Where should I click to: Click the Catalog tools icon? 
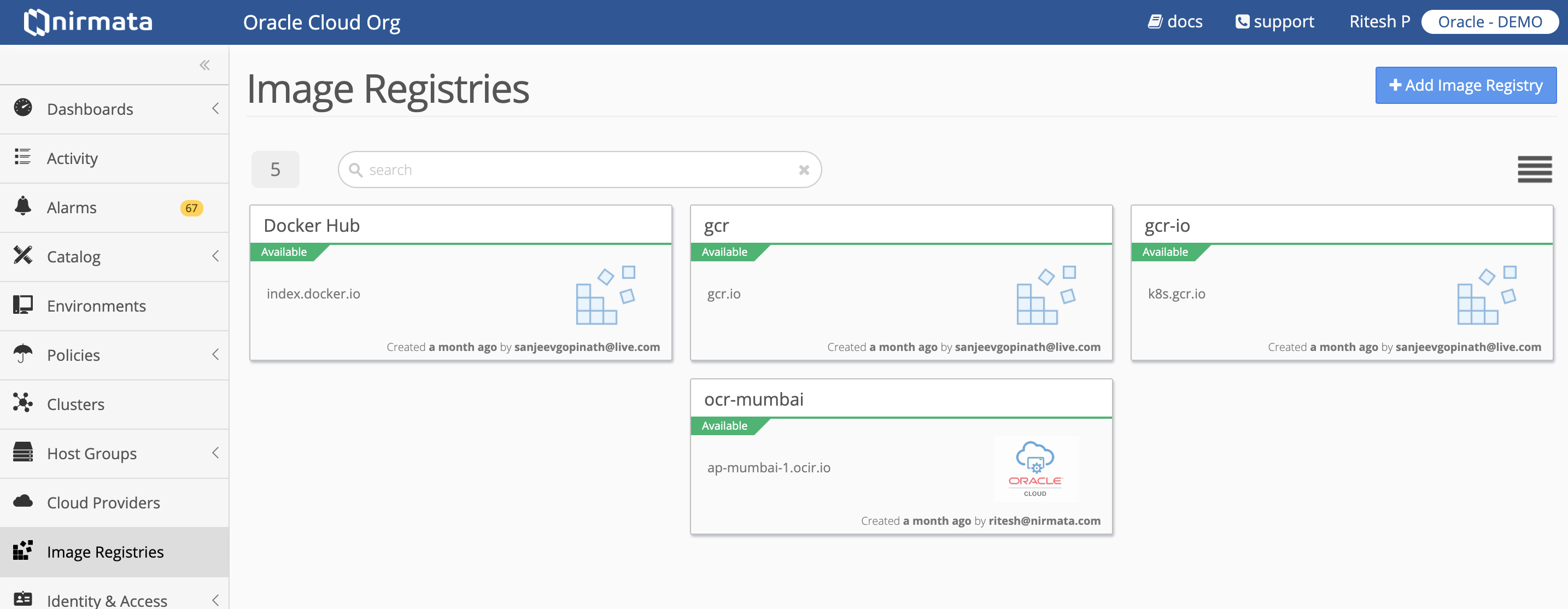[x=22, y=256]
